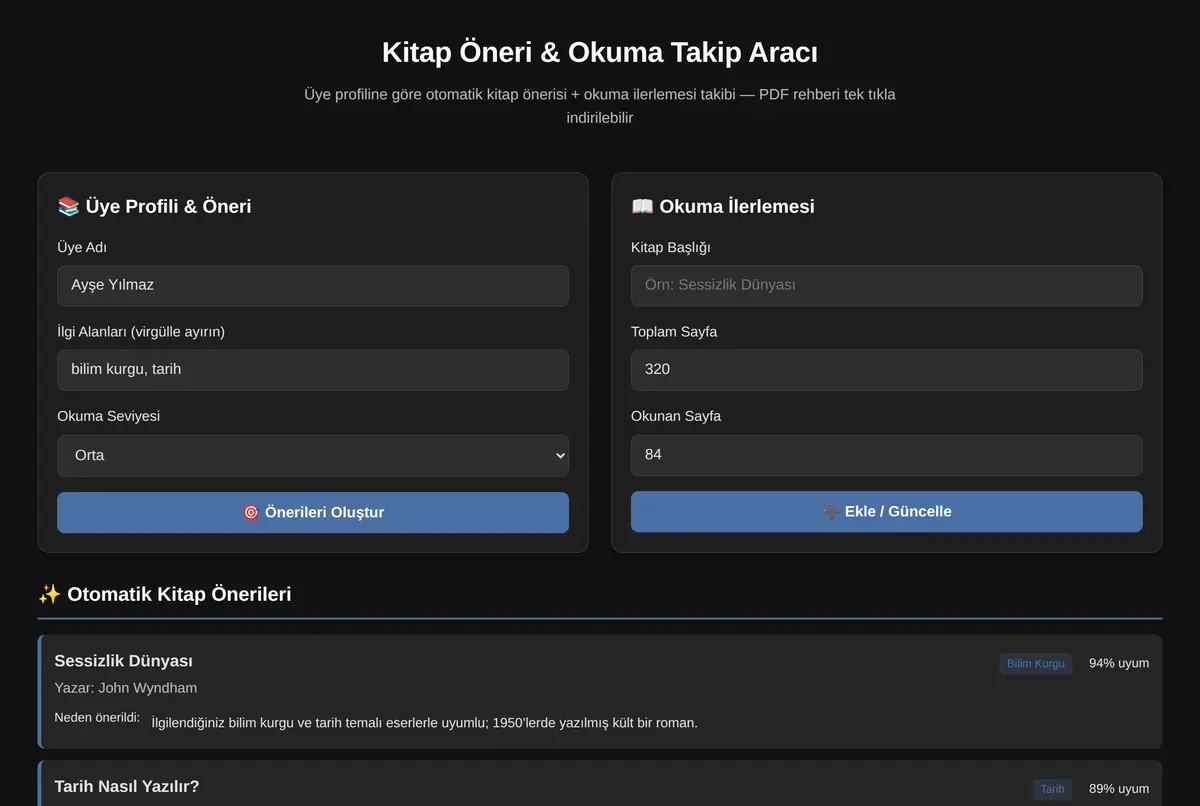Open the Okuma Seviyesi dropdown showing Orta
1200x806 pixels.
click(x=313, y=455)
